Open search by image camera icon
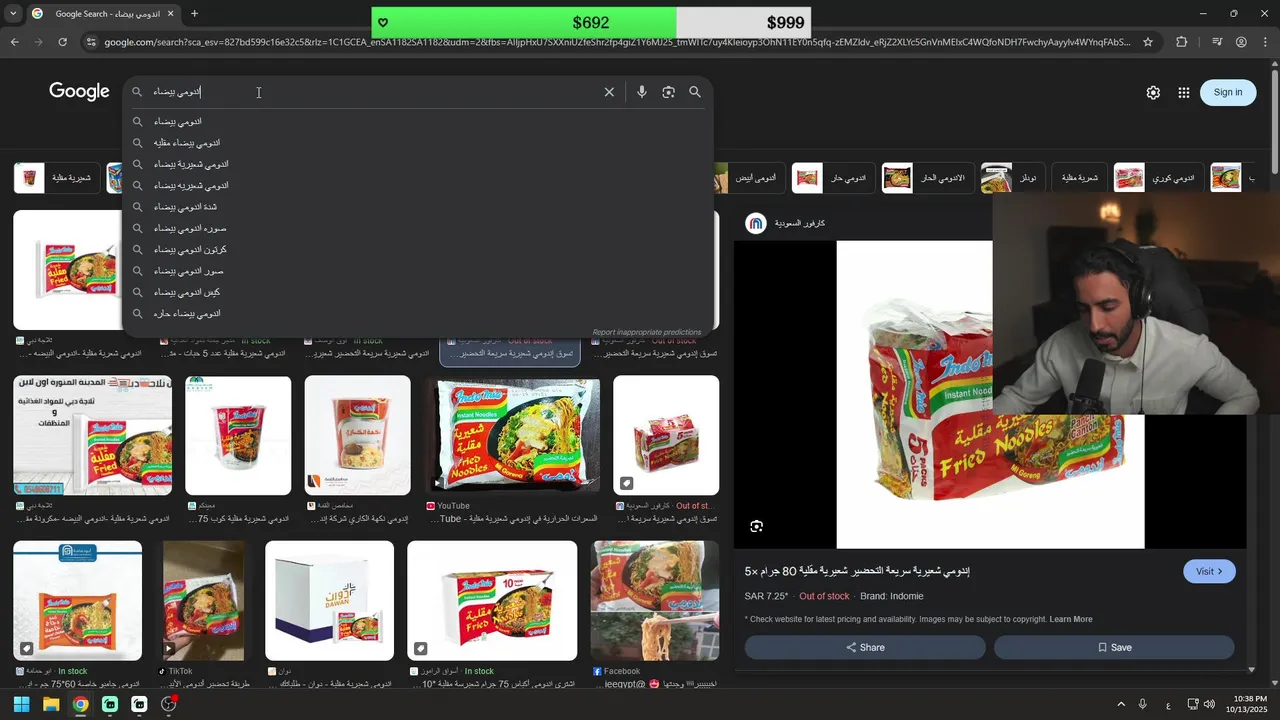Screen dimensions: 1280x720 click(668, 92)
